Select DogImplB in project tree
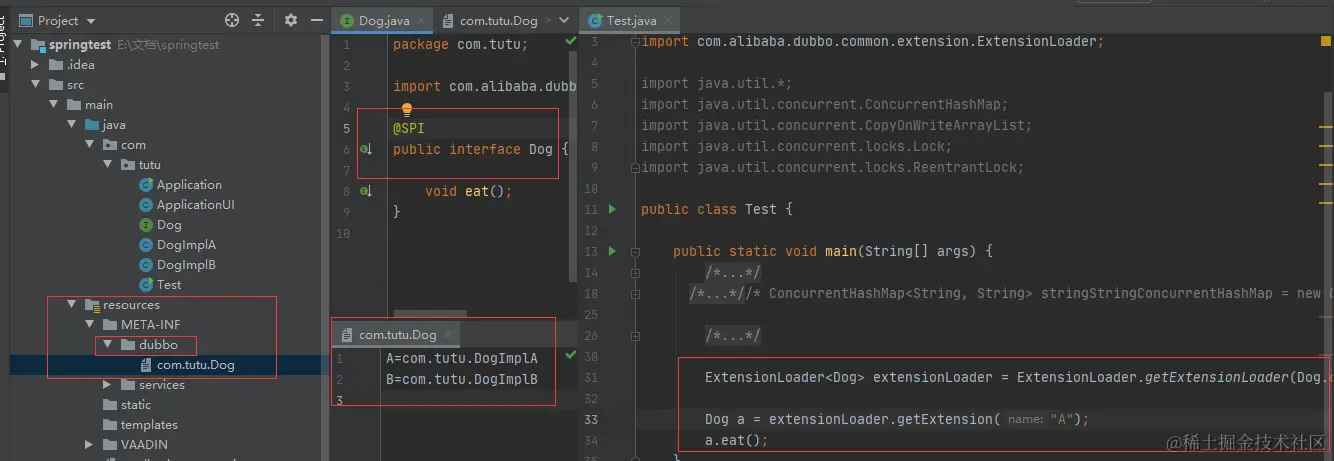 click(x=186, y=265)
